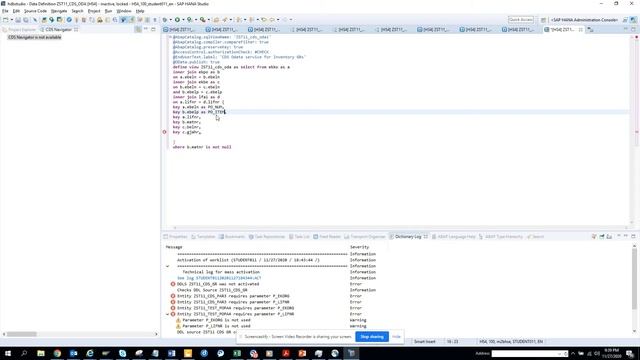
Task: Open Chrome from the taskbar
Action: 57,353
